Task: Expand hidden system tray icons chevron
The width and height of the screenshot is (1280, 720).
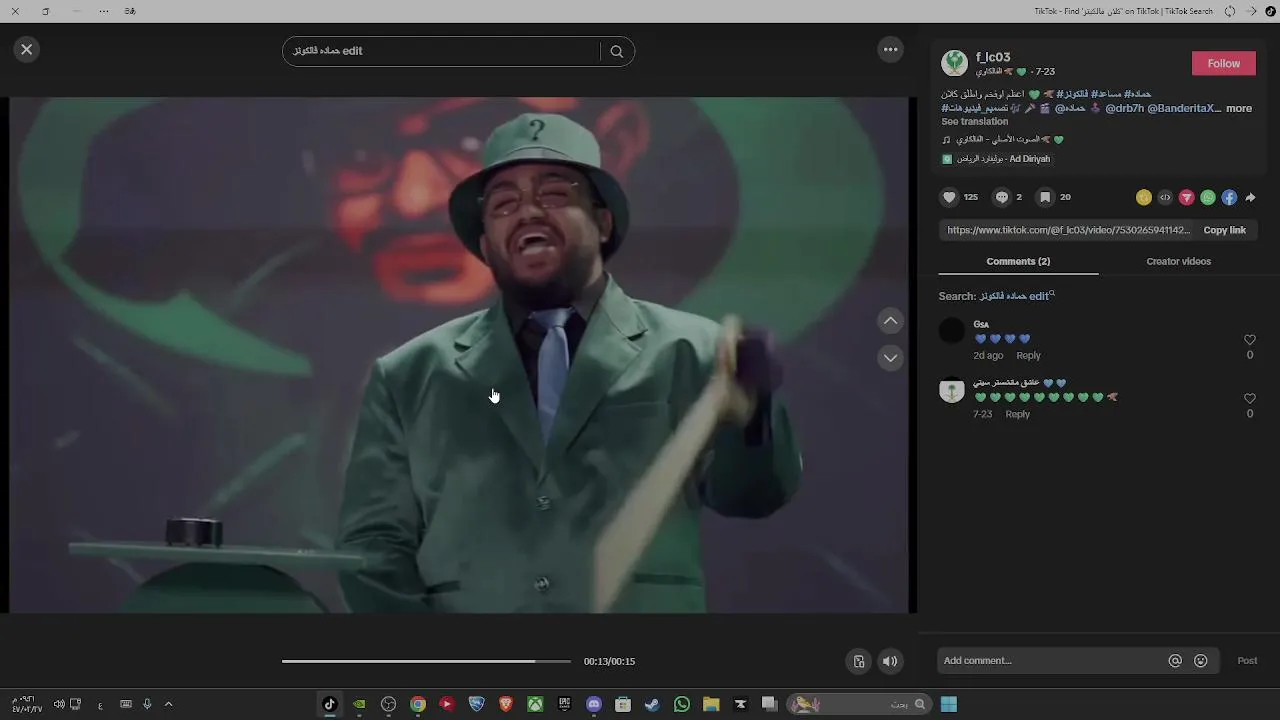Action: (168, 704)
